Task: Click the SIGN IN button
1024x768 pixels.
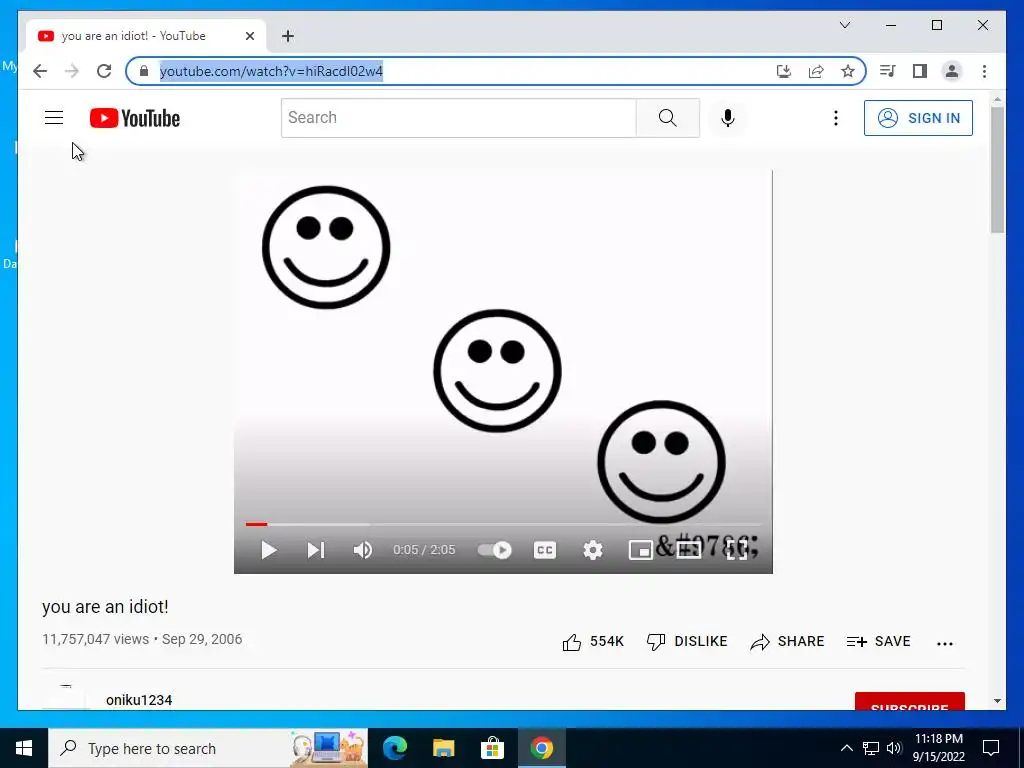Action: (918, 118)
